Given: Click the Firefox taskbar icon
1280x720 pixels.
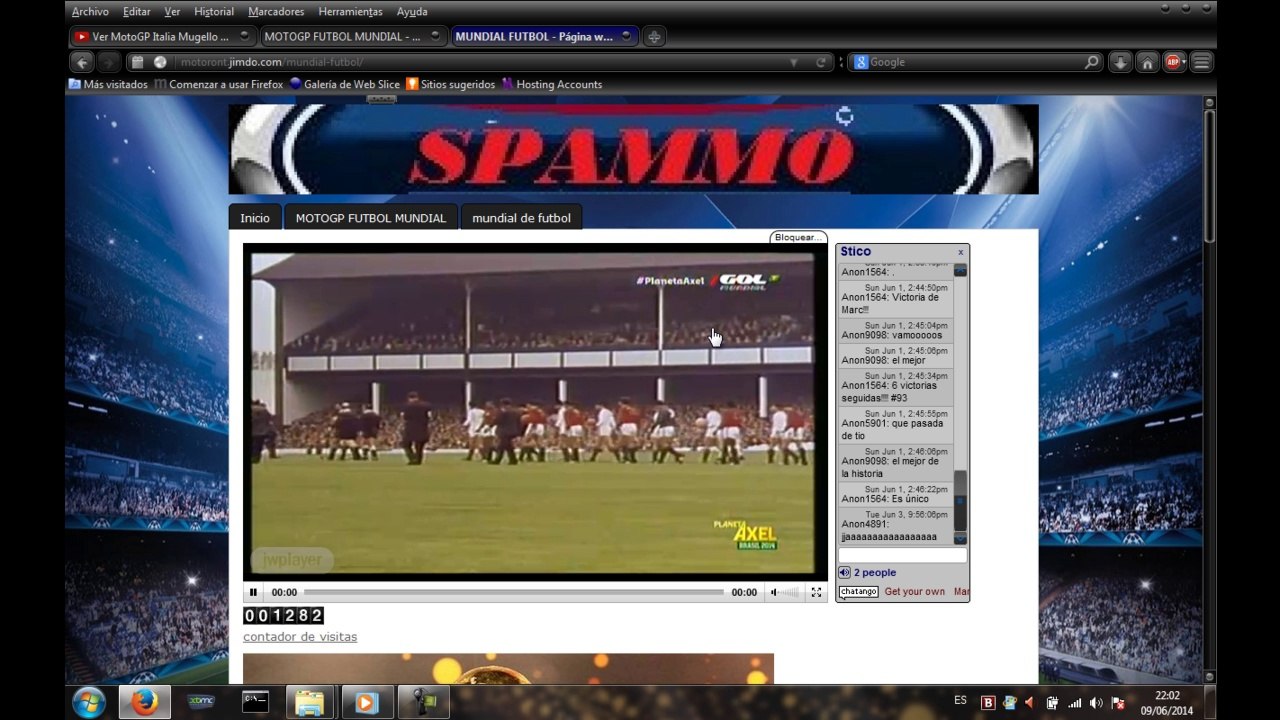Looking at the screenshot, I should tap(145, 702).
